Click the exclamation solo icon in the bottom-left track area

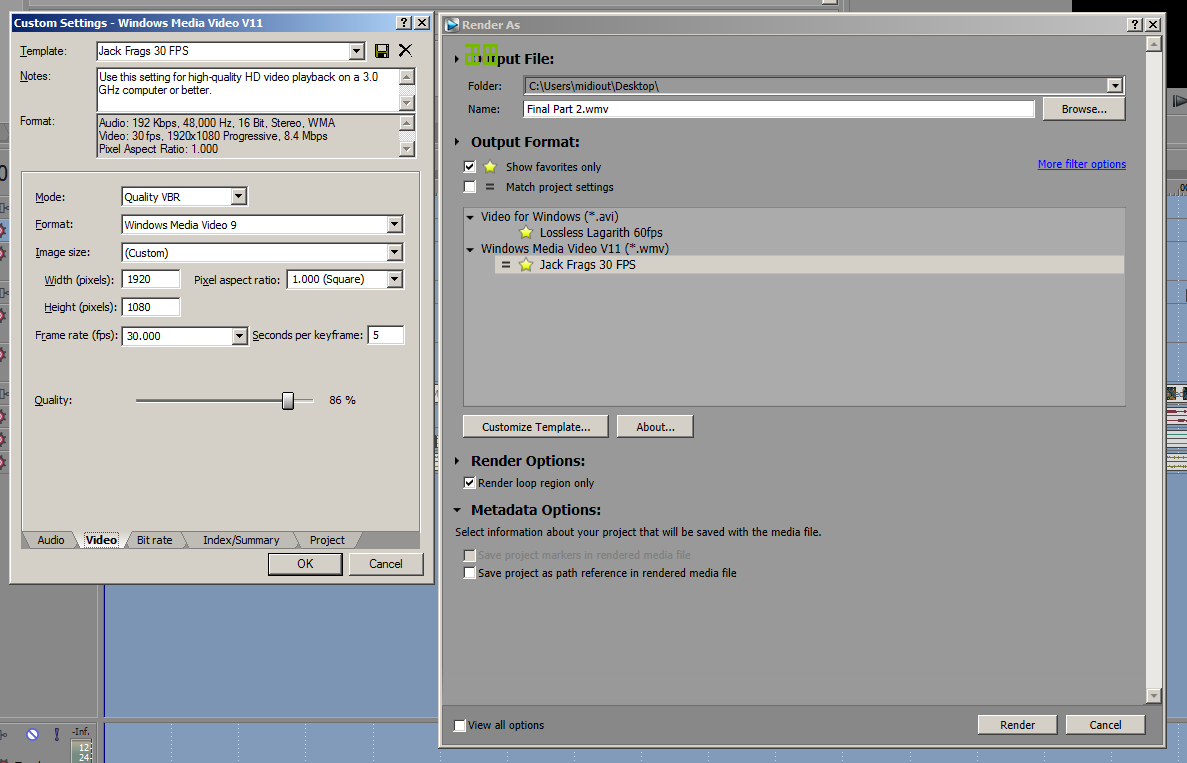[57, 734]
